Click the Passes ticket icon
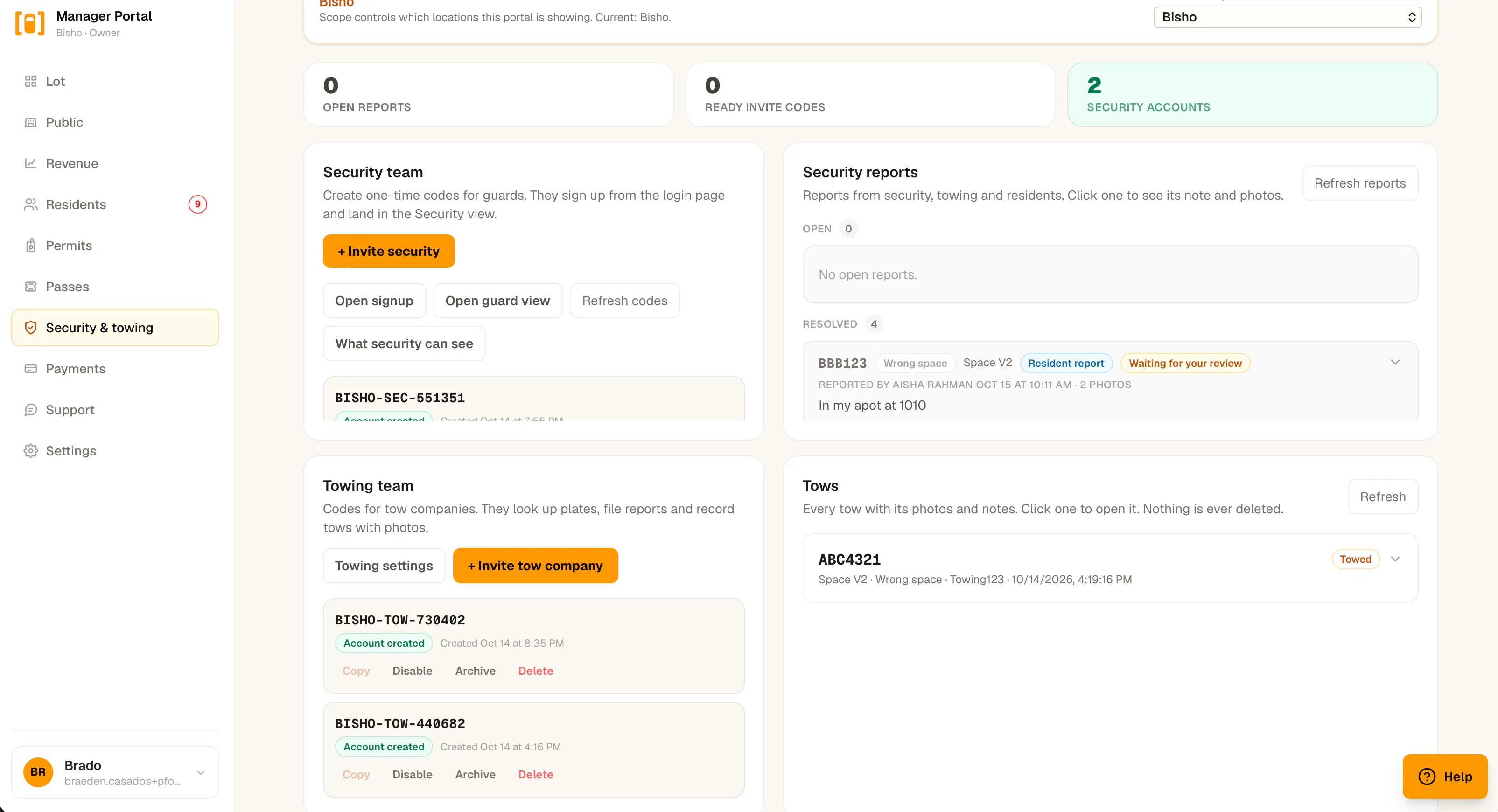The width and height of the screenshot is (1498, 812). tap(31, 287)
